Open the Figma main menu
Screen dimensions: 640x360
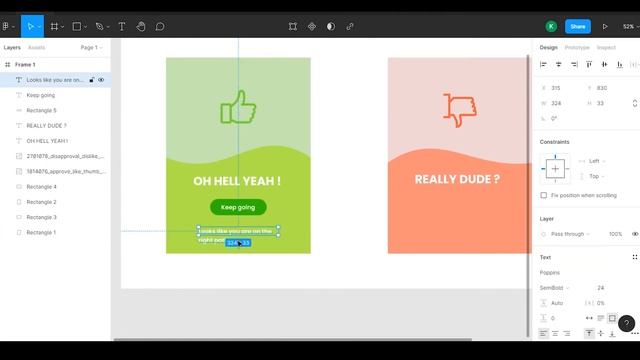(6, 27)
